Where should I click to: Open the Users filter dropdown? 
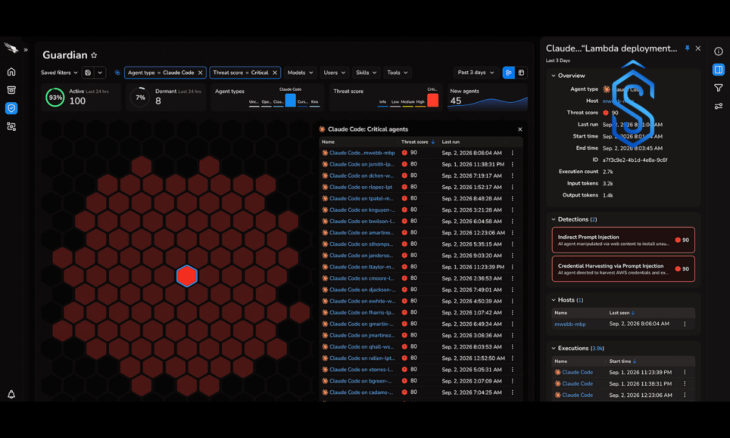(334, 73)
